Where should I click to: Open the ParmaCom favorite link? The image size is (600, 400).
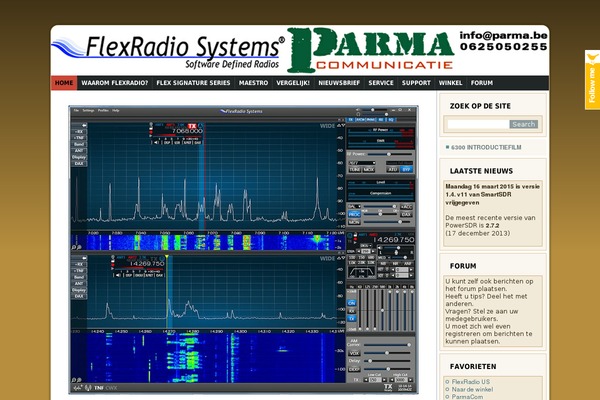(x=467, y=397)
